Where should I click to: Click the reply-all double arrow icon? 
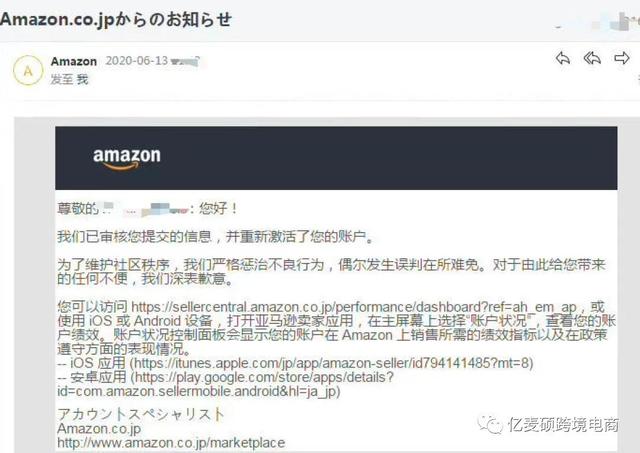(x=592, y=58)
